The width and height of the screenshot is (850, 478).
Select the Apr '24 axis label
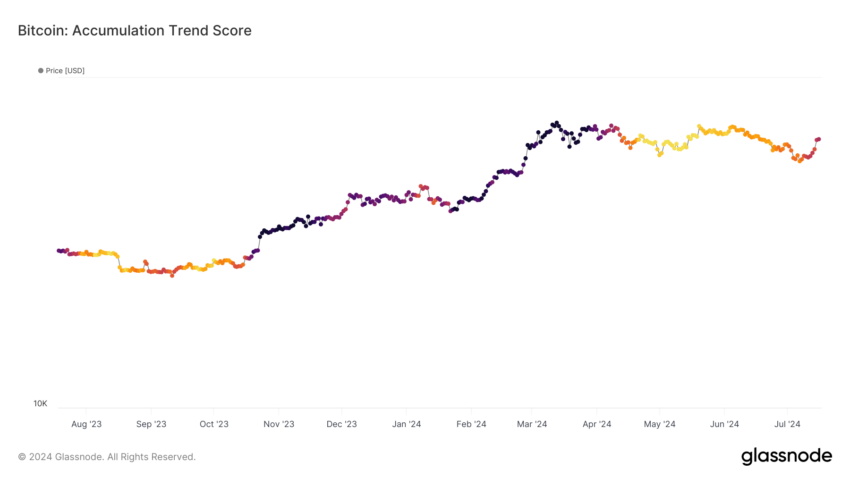(x=597, y=424)
